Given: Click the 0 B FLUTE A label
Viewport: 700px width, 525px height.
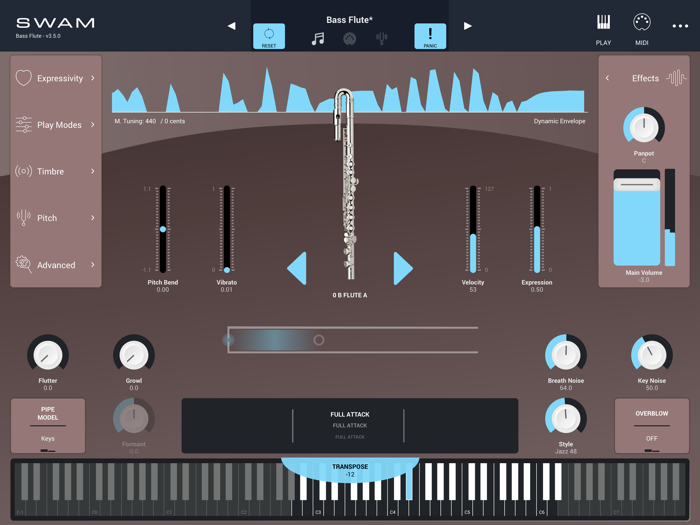Looking at the screenshot, I should pyautogui.click(x=350, y=295).
